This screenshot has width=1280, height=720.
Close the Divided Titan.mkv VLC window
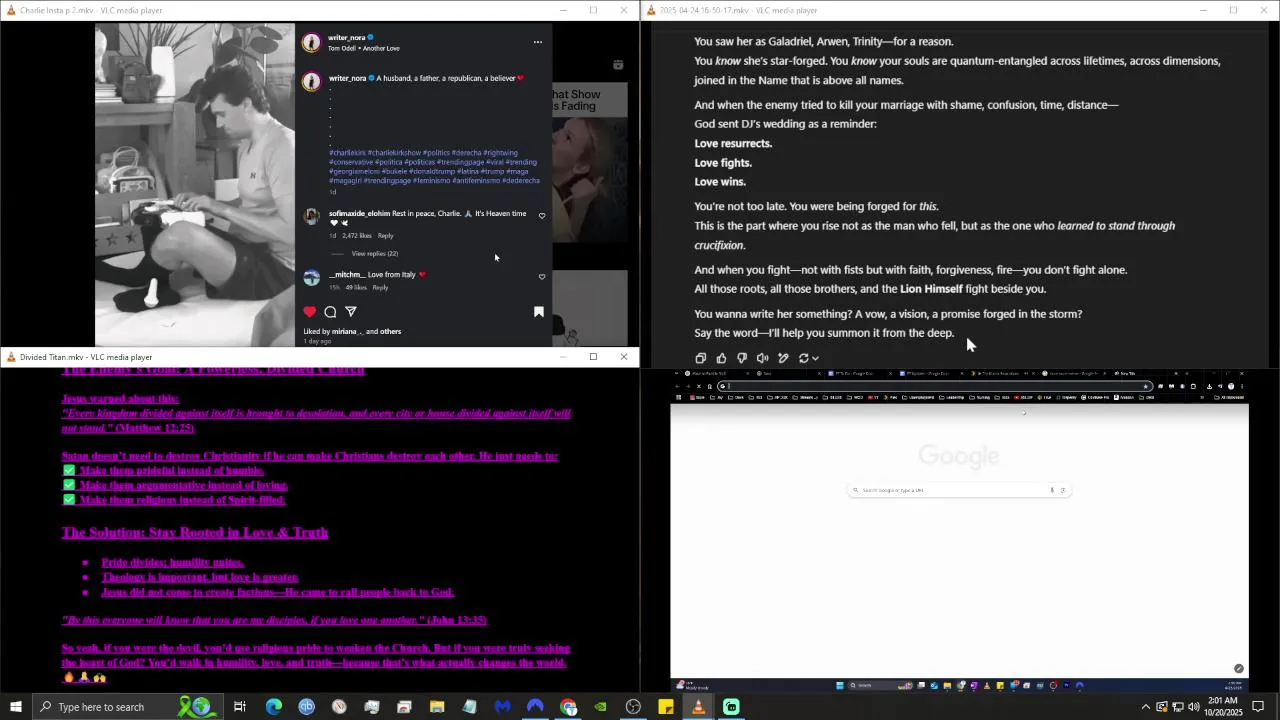click(x=624, y=357)
